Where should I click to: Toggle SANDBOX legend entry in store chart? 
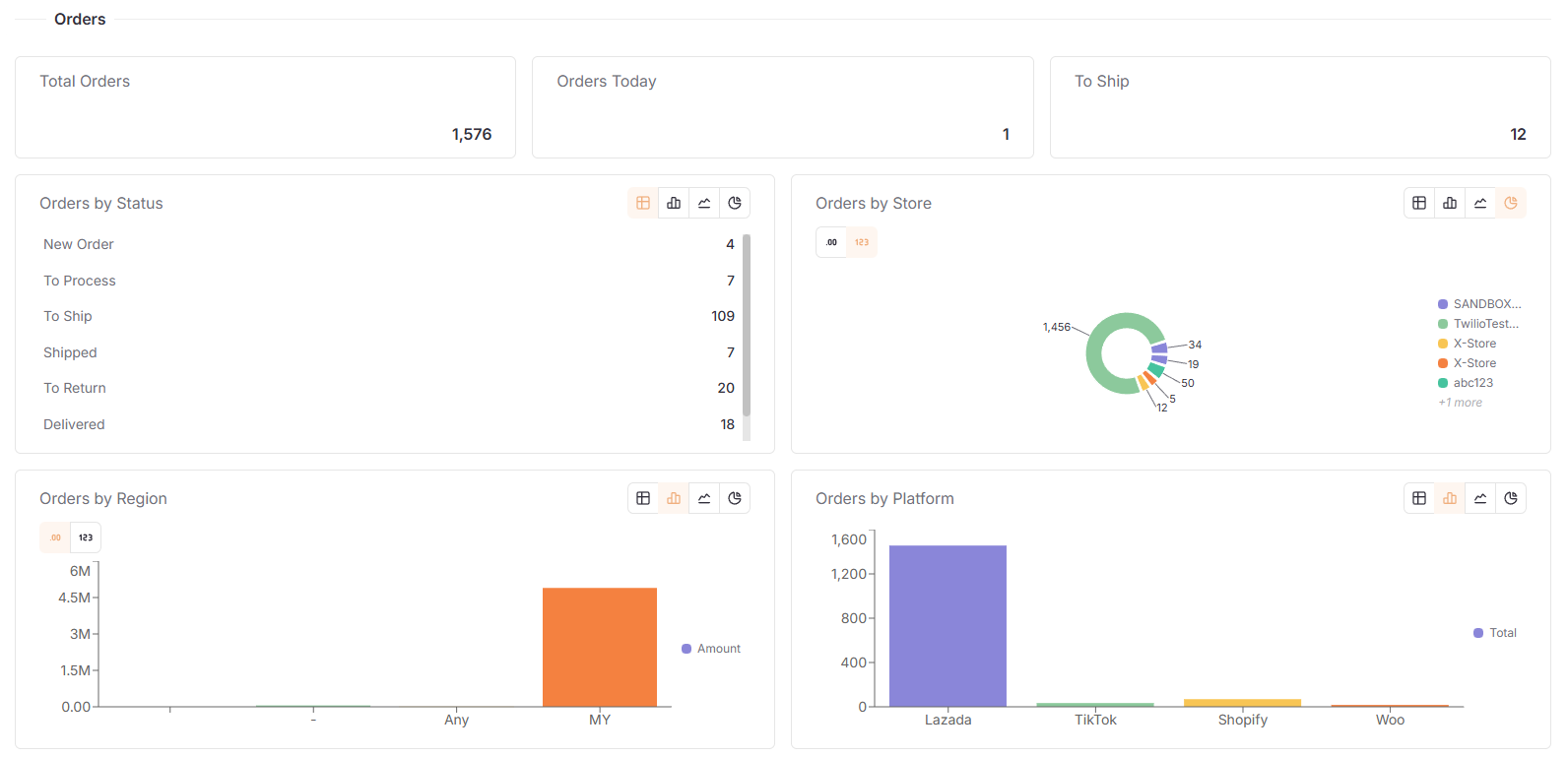[x=1479, y=304]
